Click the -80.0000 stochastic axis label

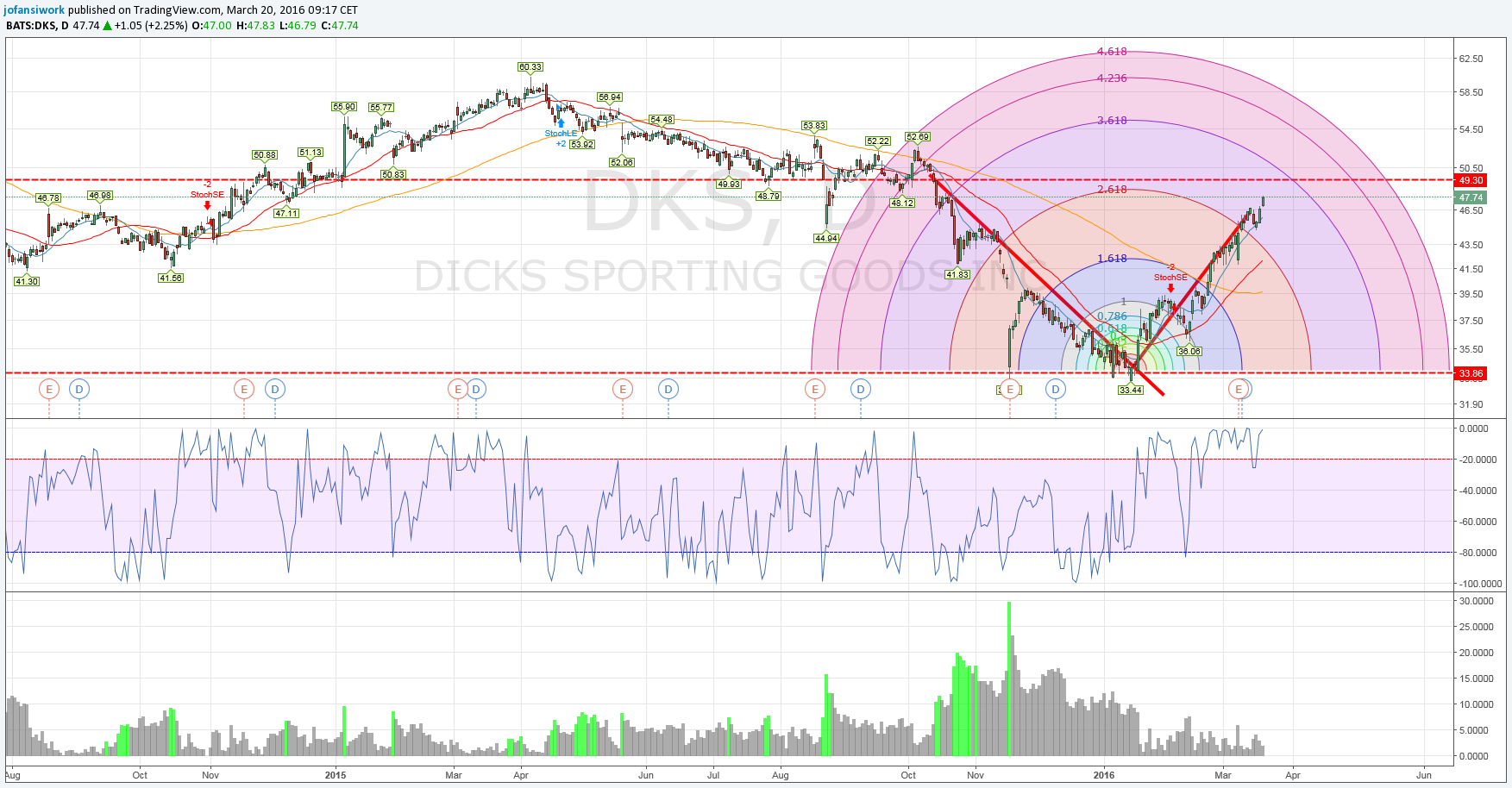[1478, 553]
